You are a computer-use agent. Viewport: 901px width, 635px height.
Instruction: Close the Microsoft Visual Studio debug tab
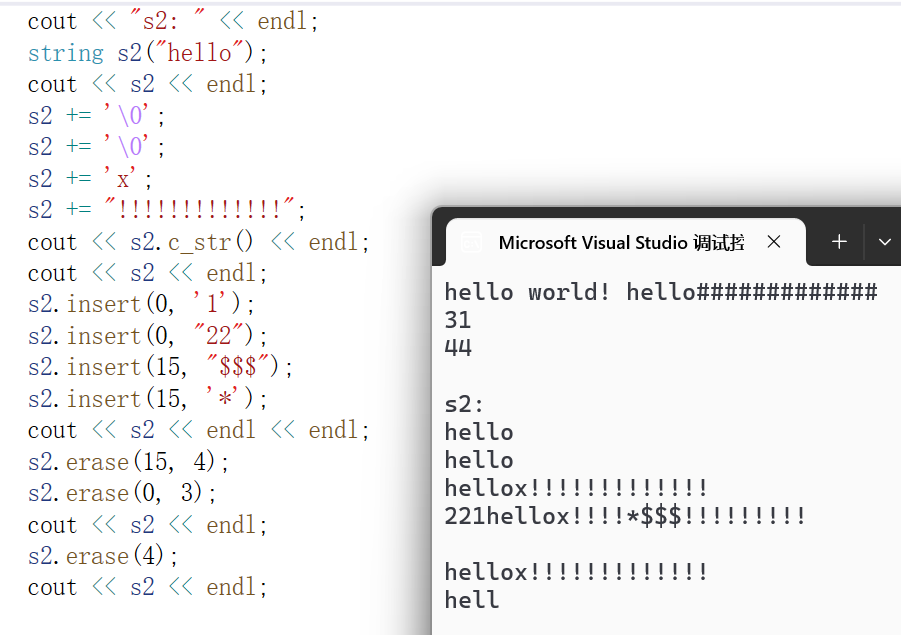[x=773, y=242]
